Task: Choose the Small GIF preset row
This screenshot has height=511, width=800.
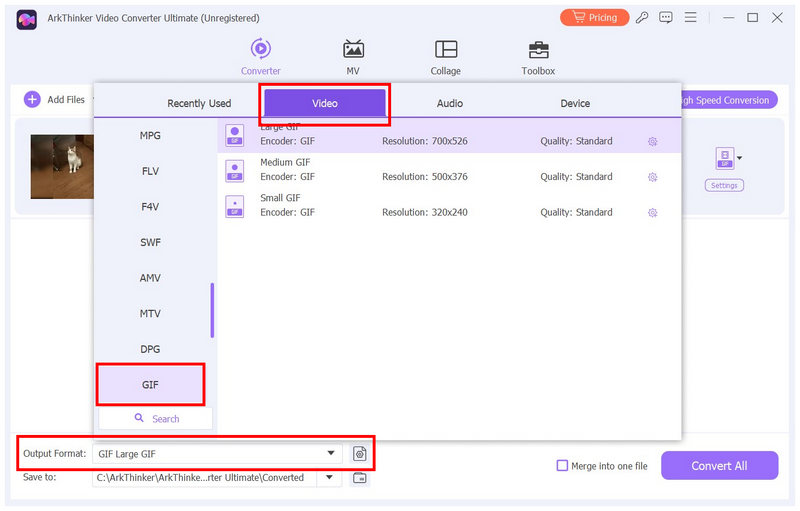Action: click(449, 207)
